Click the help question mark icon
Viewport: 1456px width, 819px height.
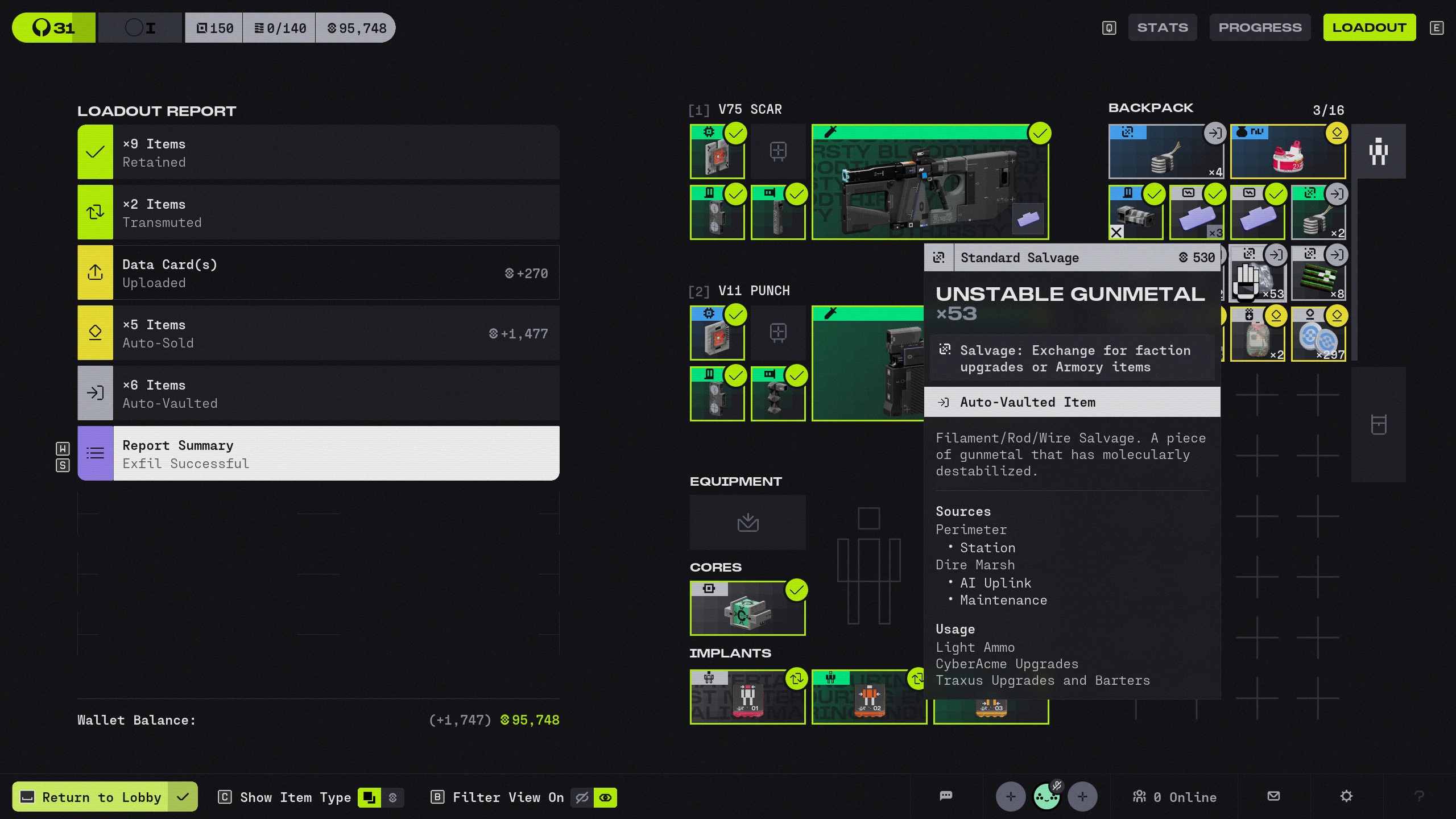pos(1419,796)
